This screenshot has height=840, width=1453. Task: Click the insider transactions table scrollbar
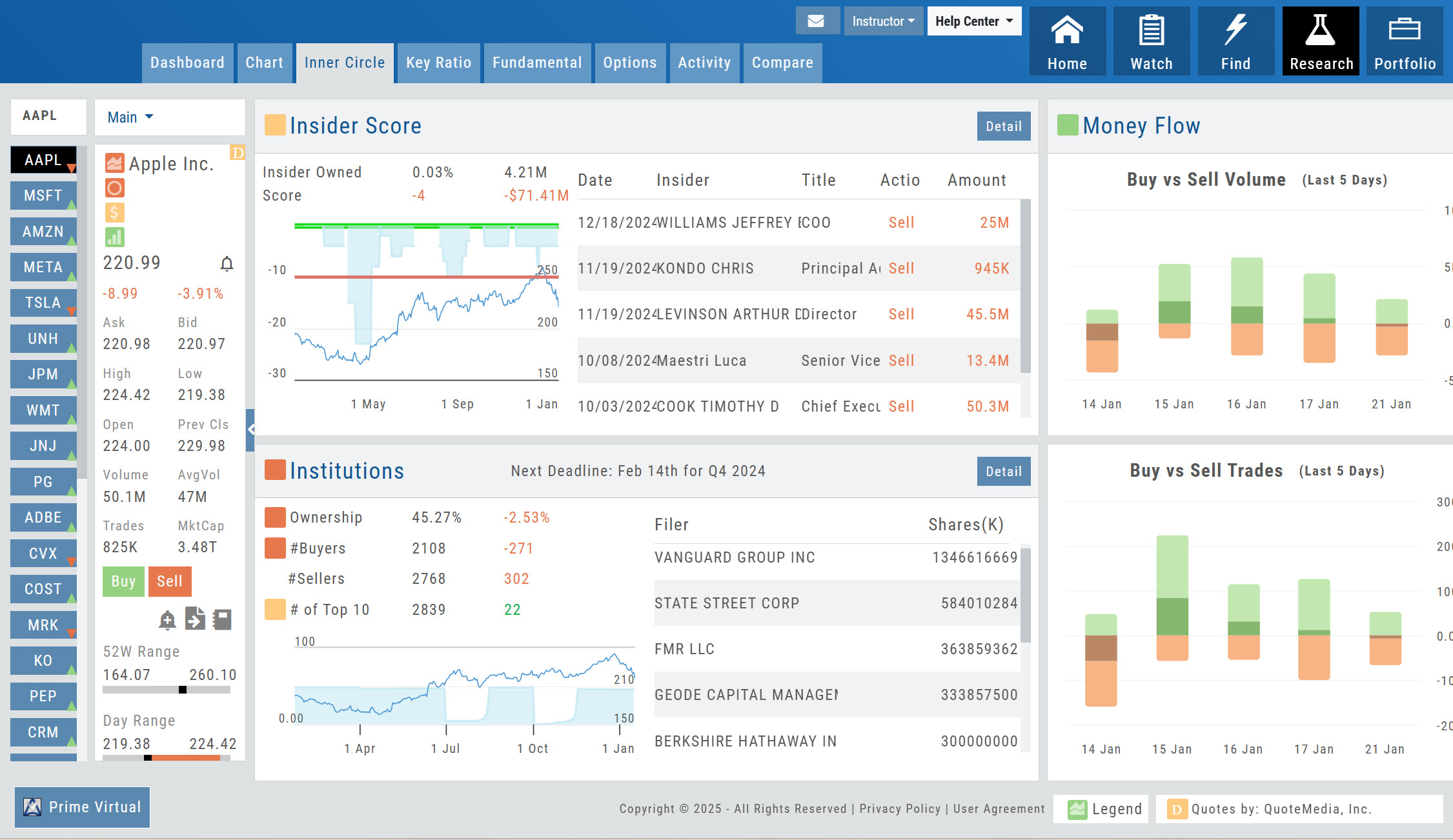1025,286
